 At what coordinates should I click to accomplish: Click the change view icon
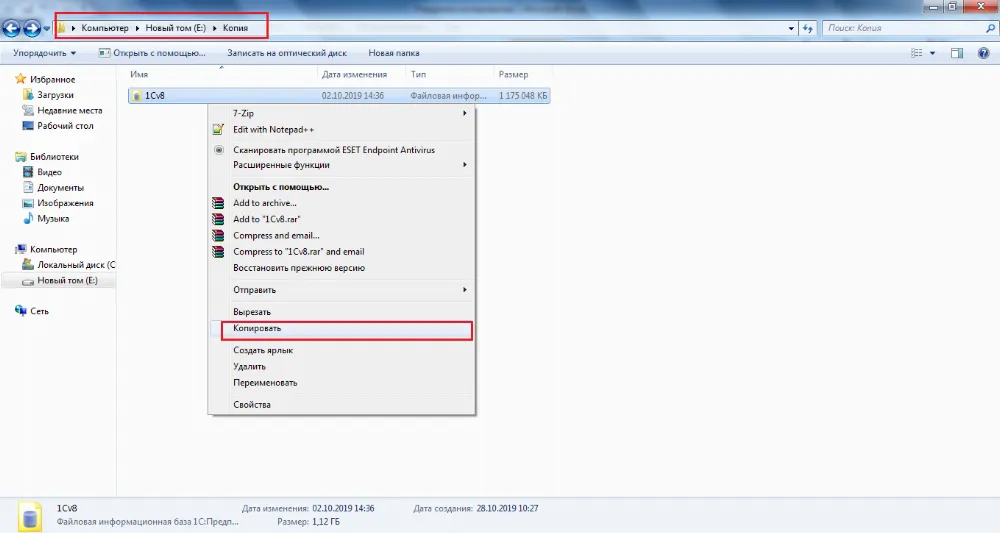pyautogui.click(x=916, y=53)
